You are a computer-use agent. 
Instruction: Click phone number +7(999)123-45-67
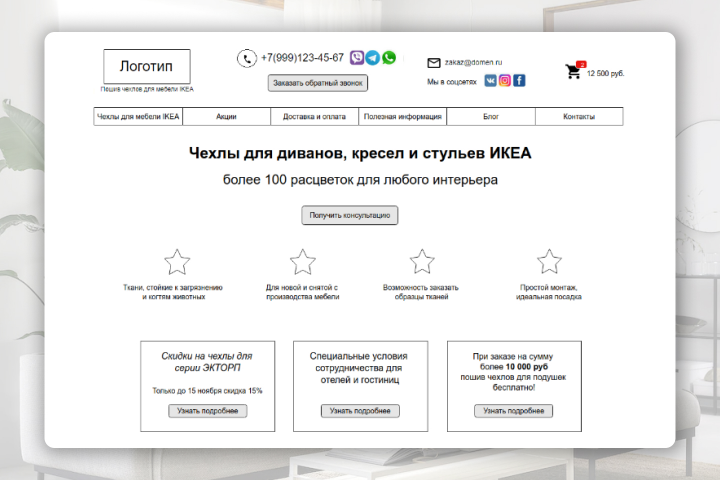coord(302,58)
